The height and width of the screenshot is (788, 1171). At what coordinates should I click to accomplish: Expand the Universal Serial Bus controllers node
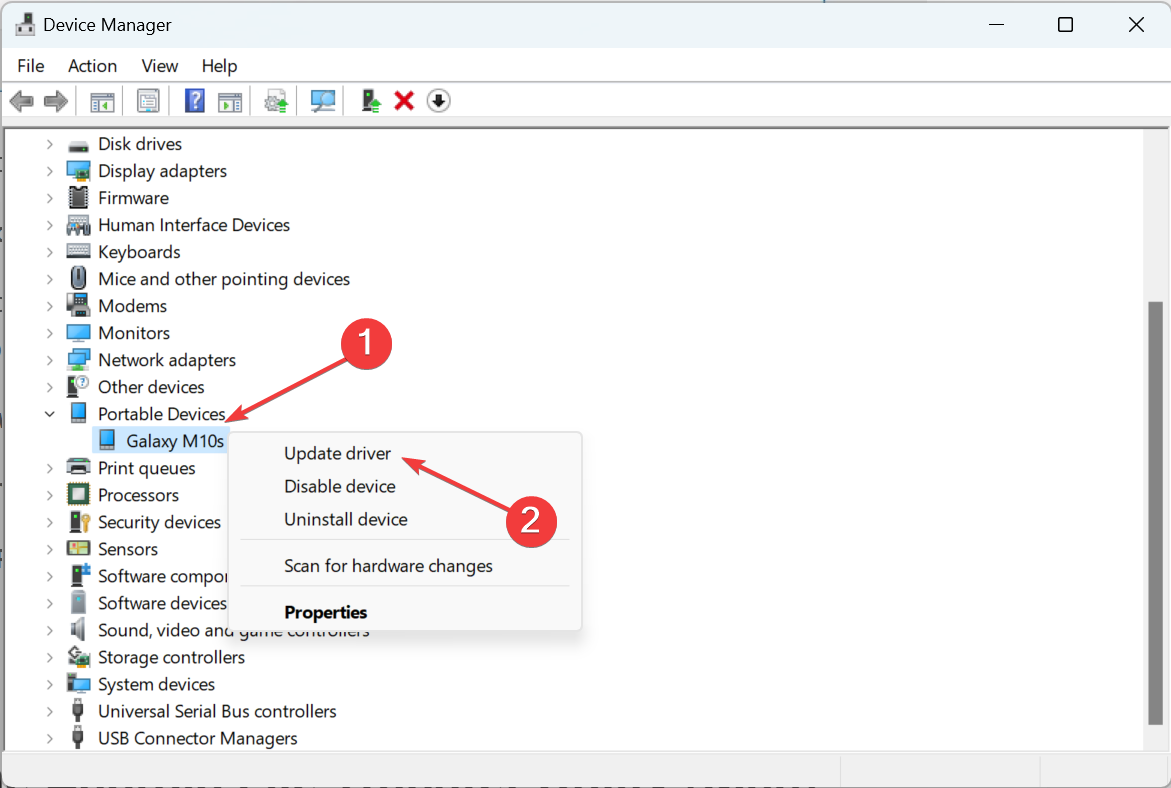click(49, 711)
